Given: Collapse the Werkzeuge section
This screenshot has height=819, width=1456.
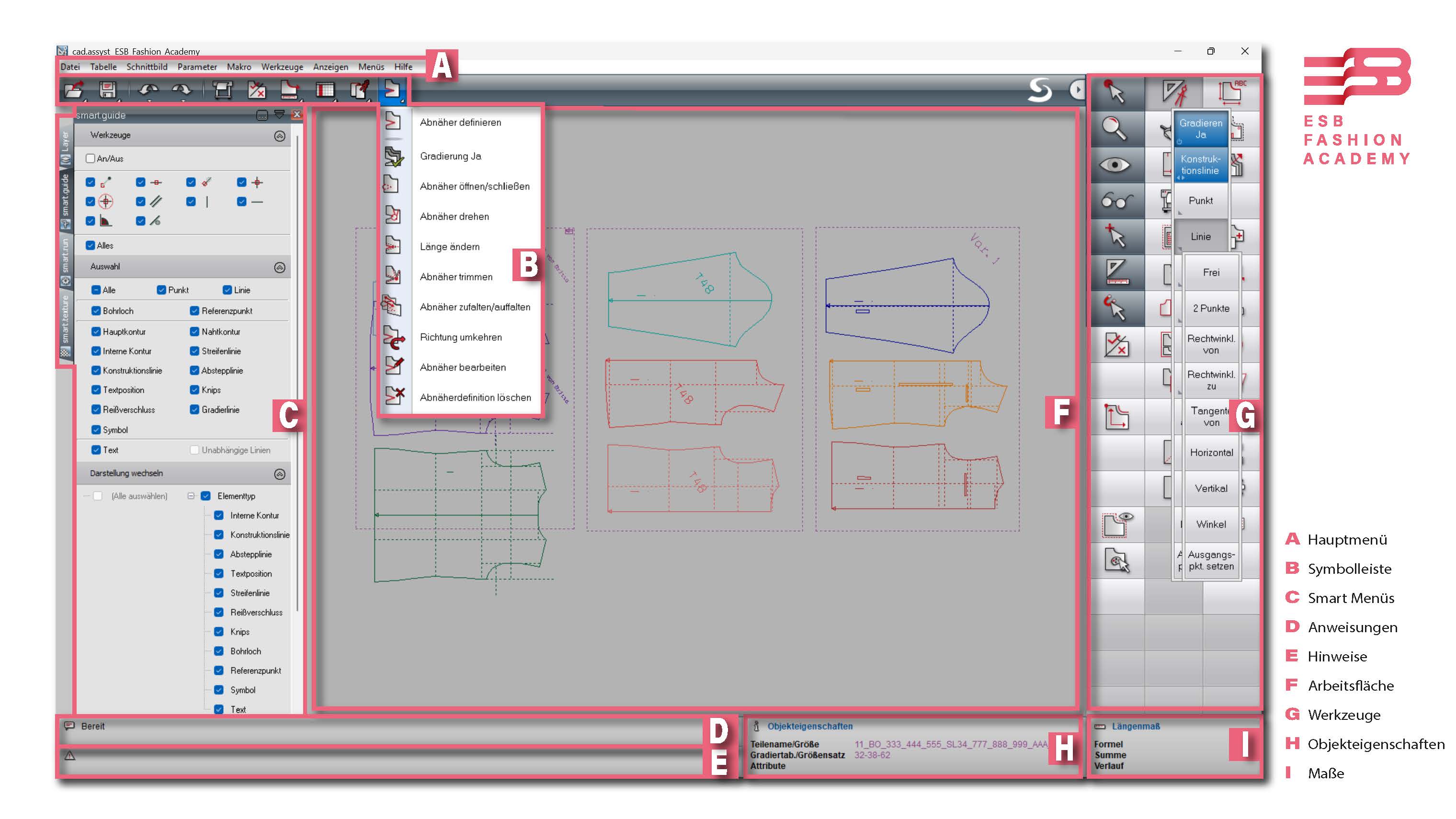Looking at the screenshot, I should click(280, 136).
